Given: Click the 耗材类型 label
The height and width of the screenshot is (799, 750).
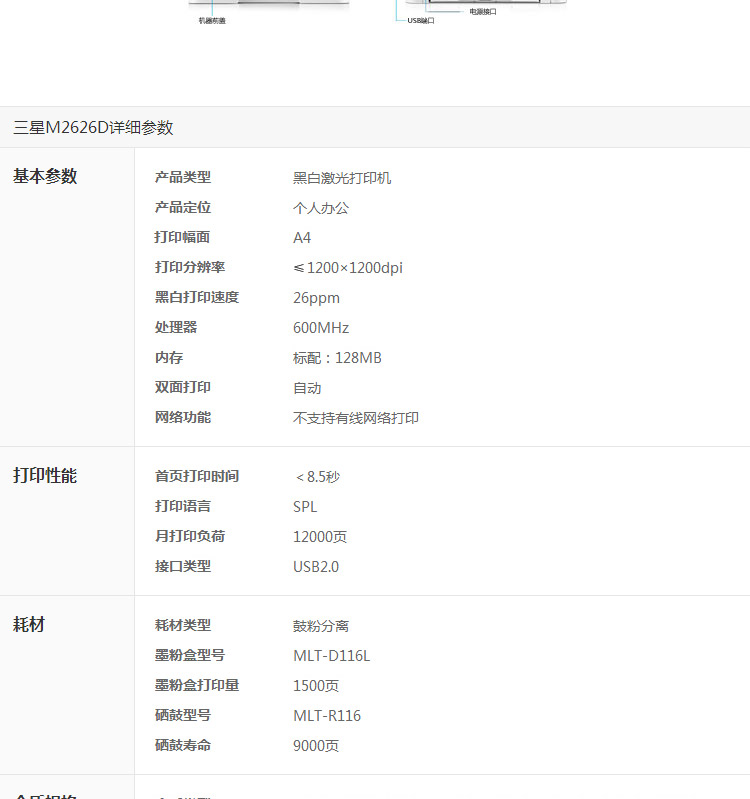Looking at the screenshot, I should click(183, 625).
